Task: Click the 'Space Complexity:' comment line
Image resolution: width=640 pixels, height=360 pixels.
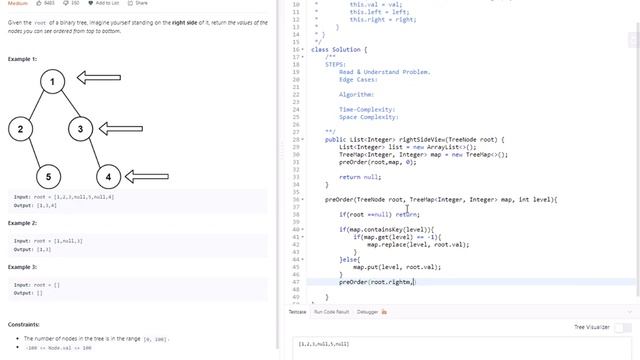Action: pos(368,117)
